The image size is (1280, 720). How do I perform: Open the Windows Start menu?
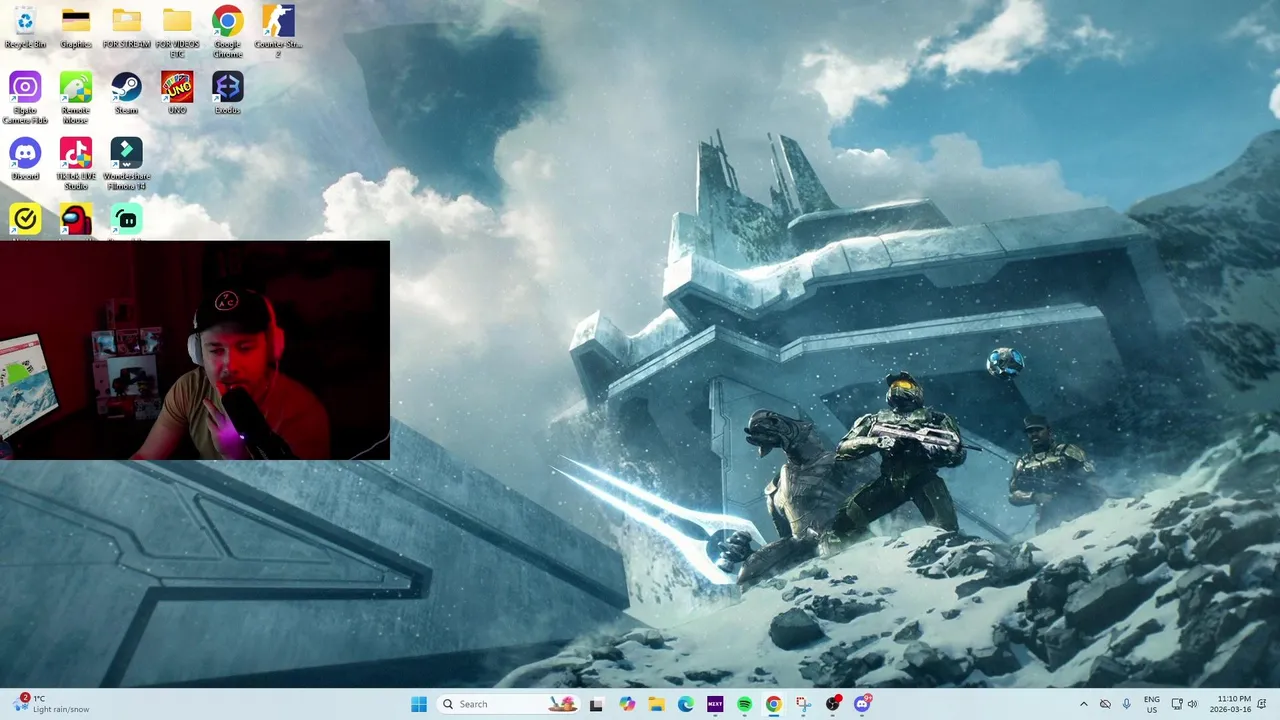coord(419,704)
